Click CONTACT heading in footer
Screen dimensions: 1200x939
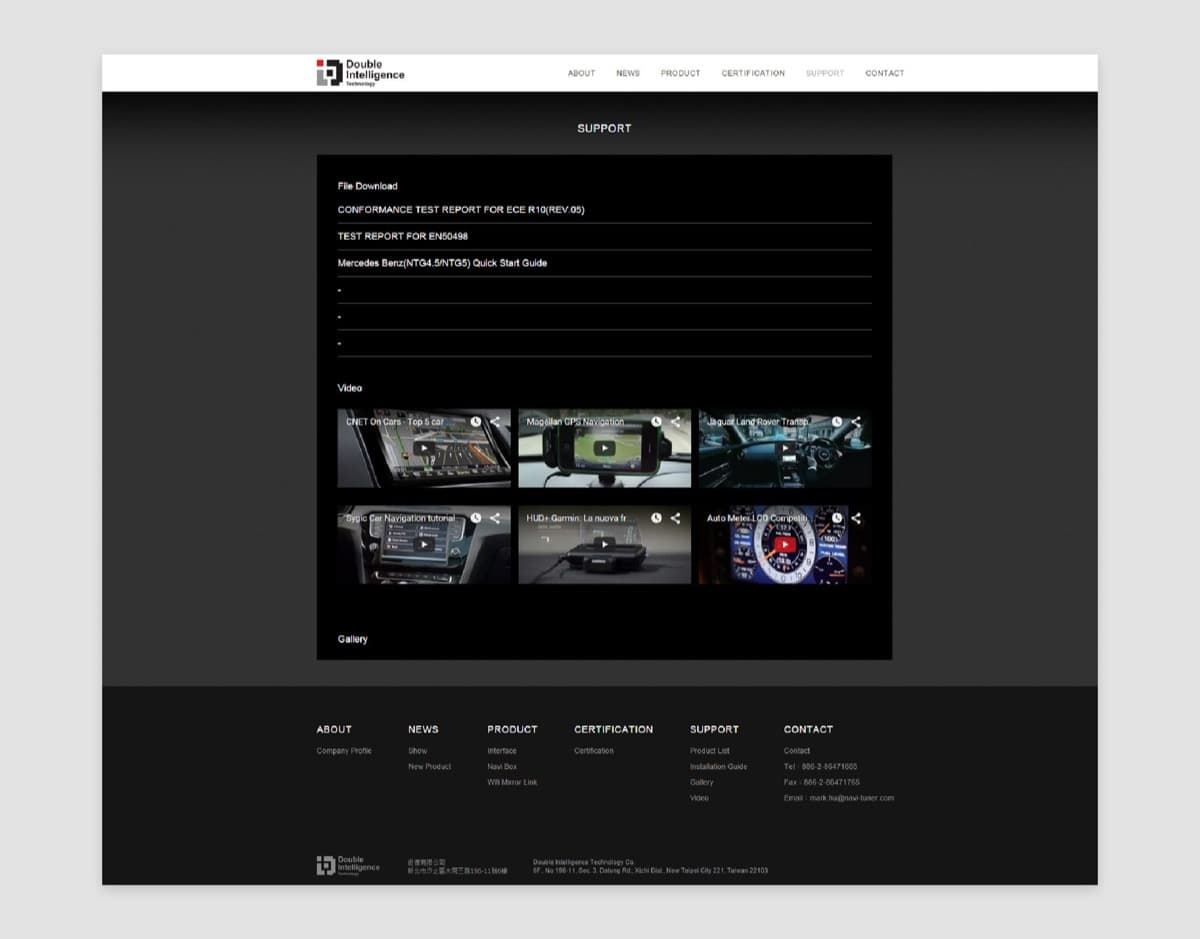coord(808,729)
